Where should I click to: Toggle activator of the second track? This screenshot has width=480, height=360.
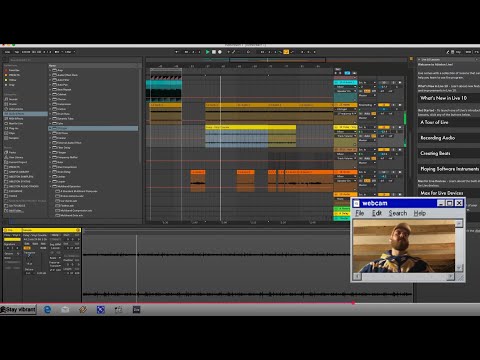(384, 105)
